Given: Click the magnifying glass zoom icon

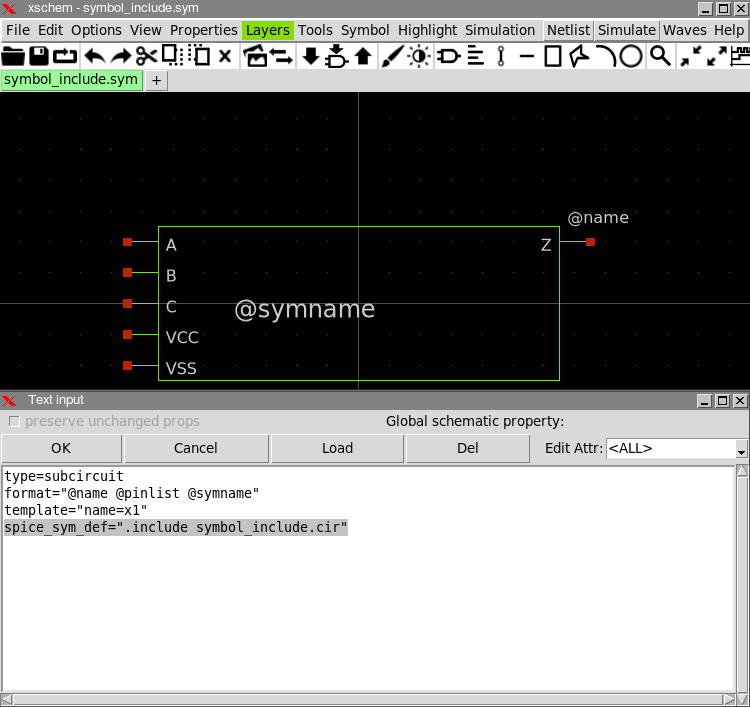Looking at the screenshot, I should [x=660, y=56].
